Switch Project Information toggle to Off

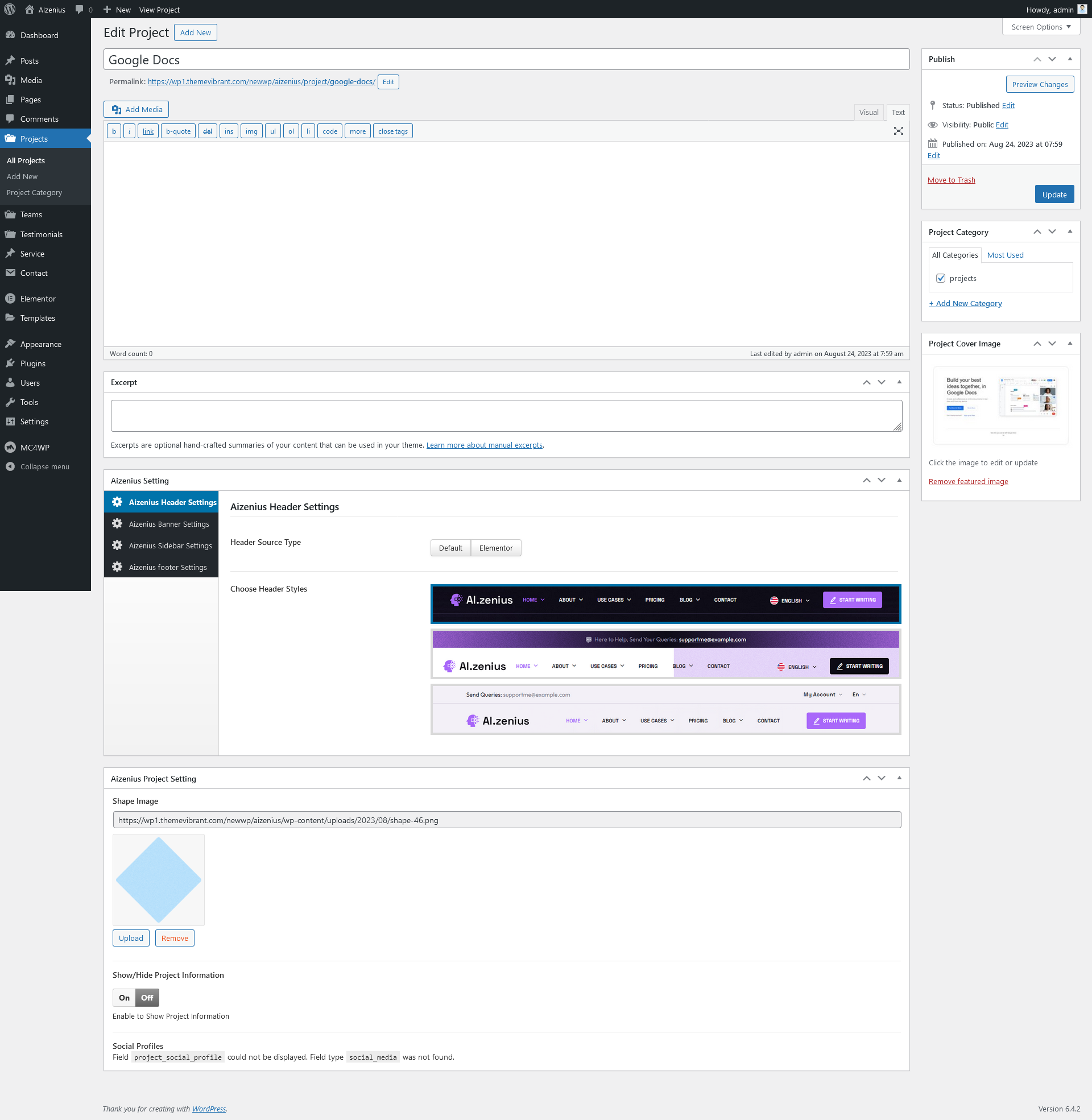click(147, 998)
